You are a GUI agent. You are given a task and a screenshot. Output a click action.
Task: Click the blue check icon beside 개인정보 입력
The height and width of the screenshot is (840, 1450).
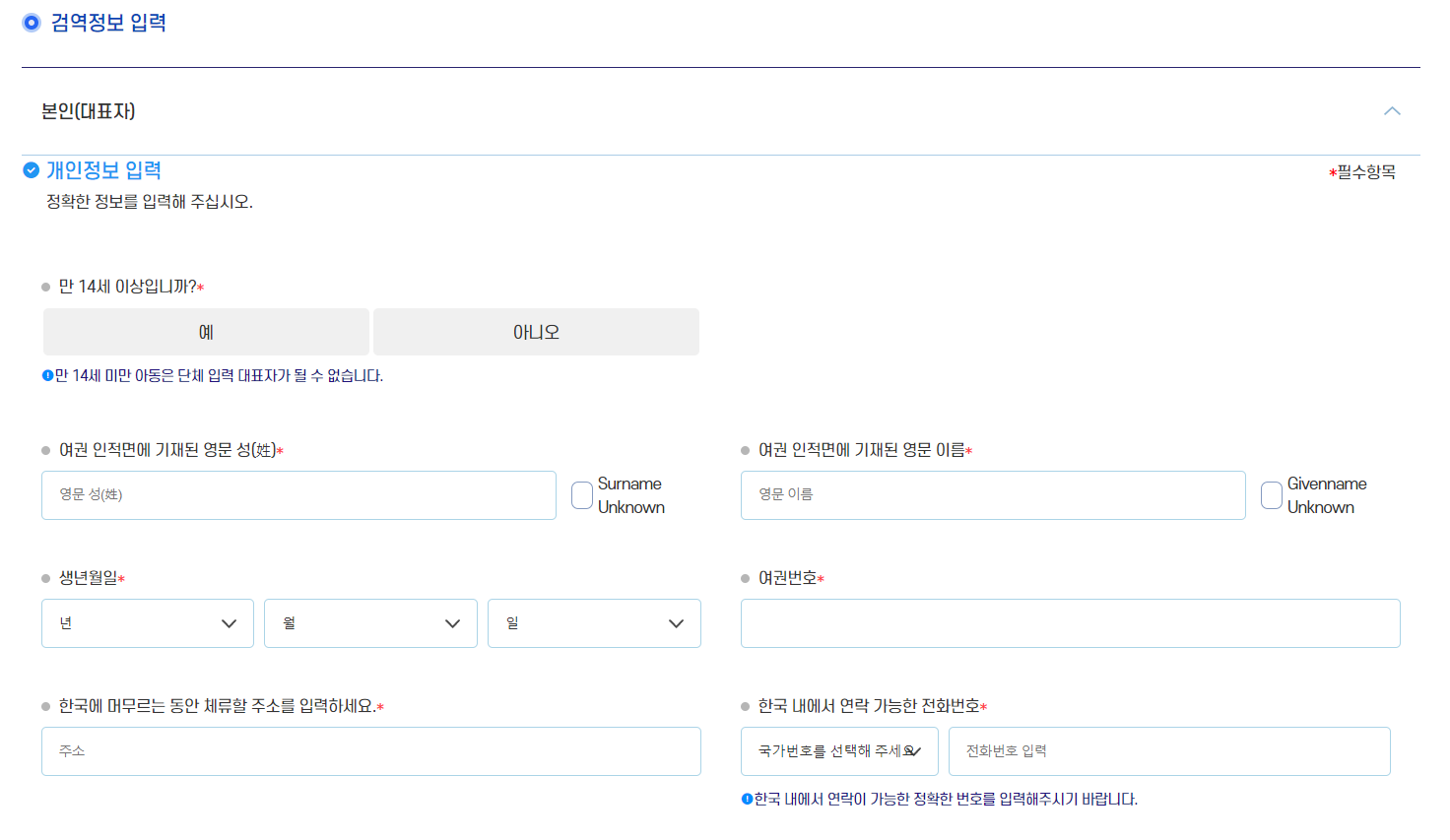31,169
